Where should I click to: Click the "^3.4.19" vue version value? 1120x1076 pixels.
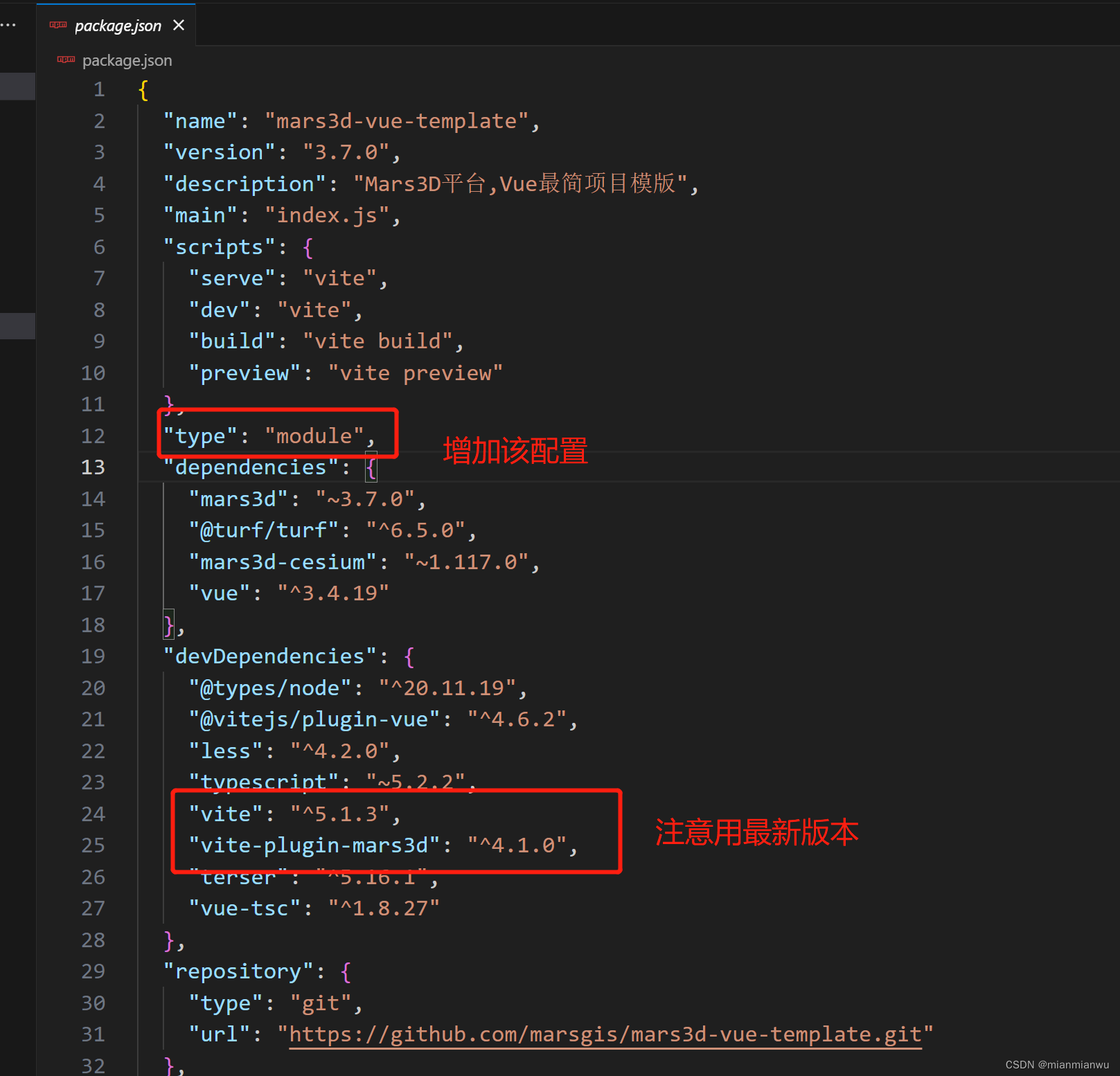pos(333,593)
